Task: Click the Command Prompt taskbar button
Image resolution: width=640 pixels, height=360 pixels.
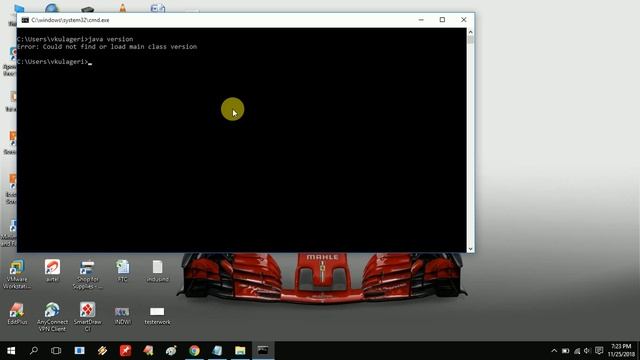Action: click(263, 351)
